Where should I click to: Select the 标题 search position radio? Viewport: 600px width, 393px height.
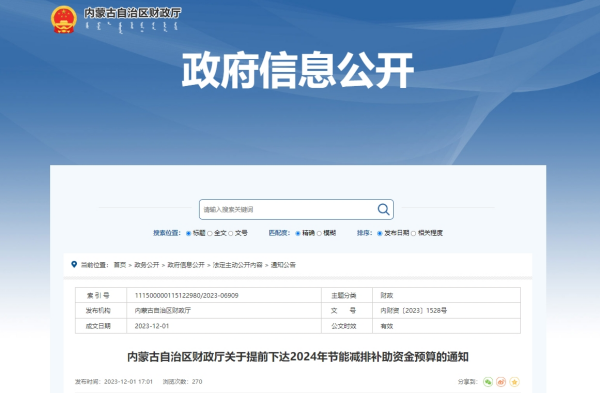188,233
